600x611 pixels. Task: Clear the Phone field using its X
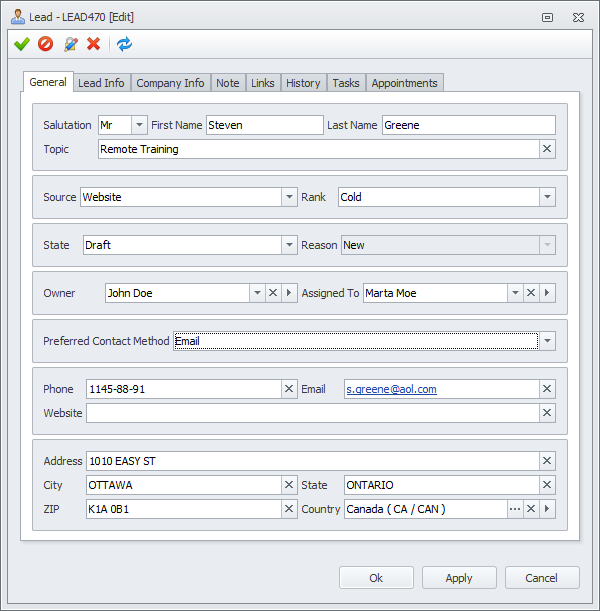pyautogui.click(x=289, y=389)
